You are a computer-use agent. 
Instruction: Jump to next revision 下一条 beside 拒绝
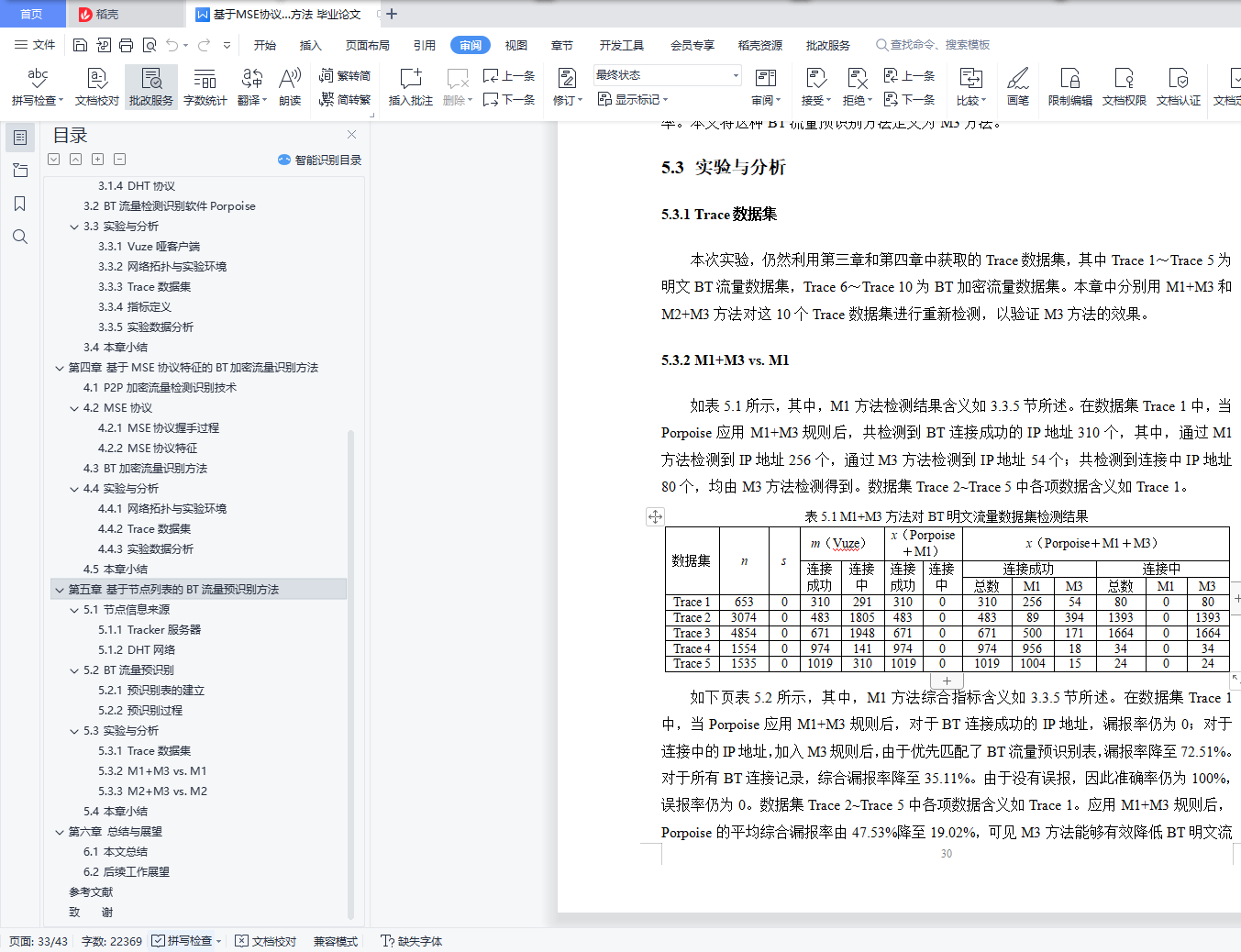pyautogui.click(x=909, y=99)
